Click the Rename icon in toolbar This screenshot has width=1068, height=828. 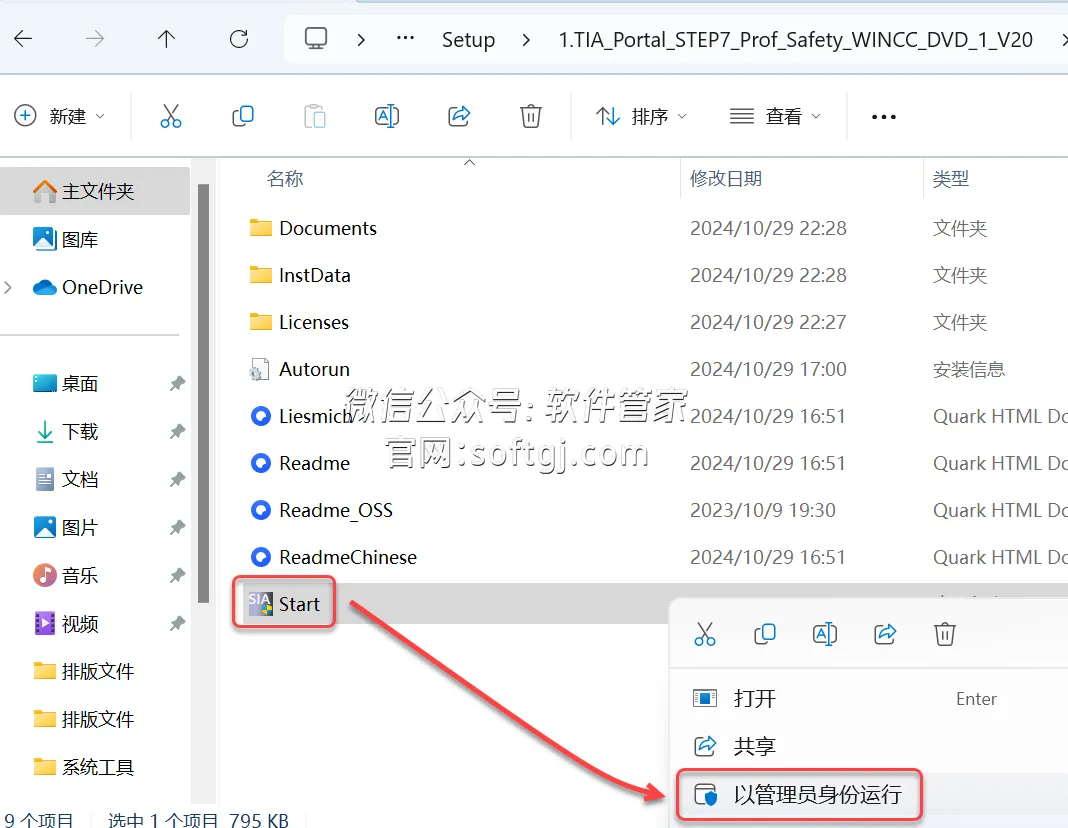click(x=387, y=116)
